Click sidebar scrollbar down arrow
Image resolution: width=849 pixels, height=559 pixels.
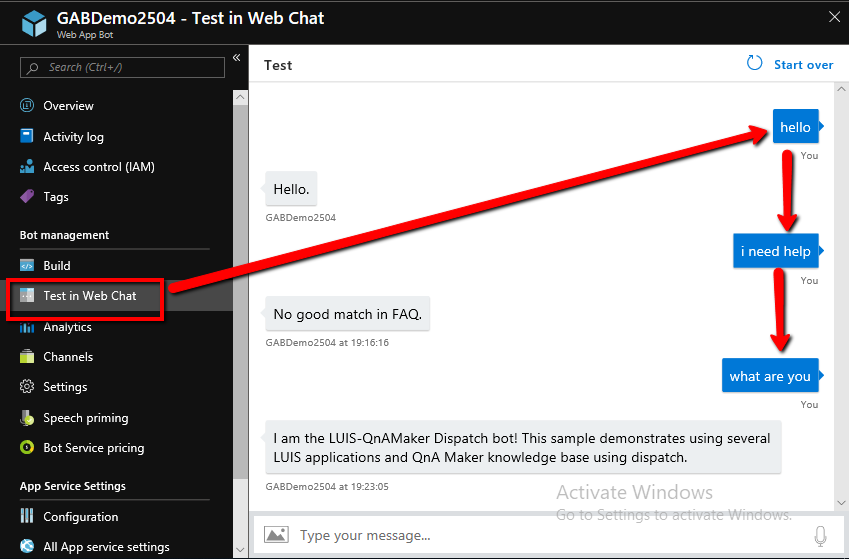point(240,550)
